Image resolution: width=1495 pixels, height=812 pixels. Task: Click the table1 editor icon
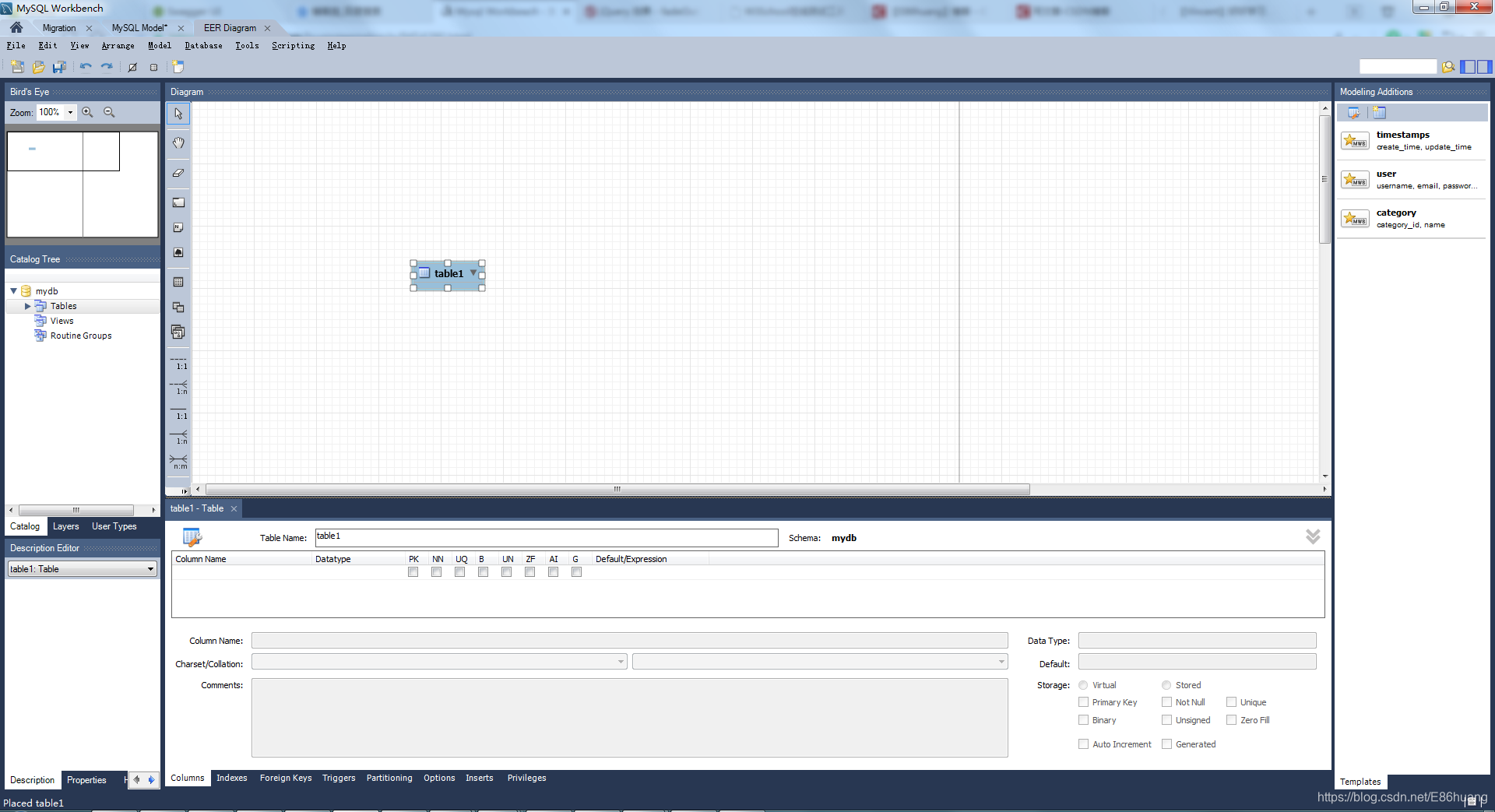click(192, 537)
